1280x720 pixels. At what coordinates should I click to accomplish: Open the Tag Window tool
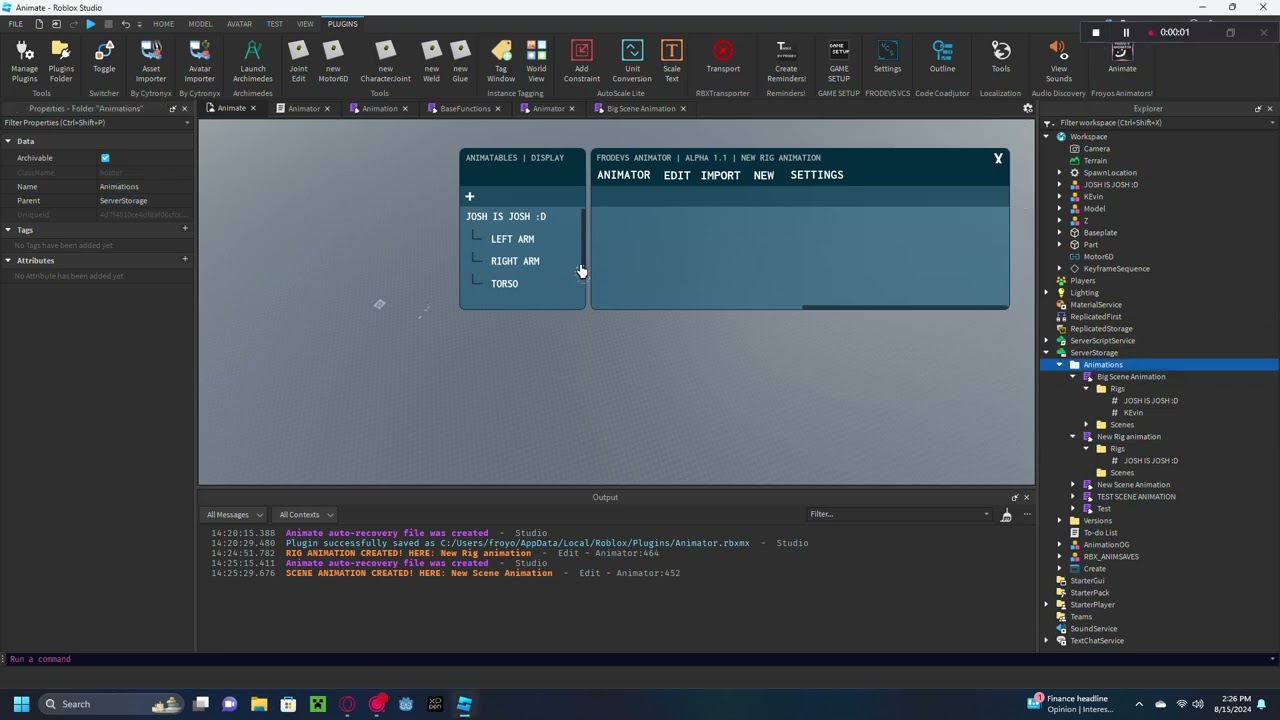(x=501, y=60)
